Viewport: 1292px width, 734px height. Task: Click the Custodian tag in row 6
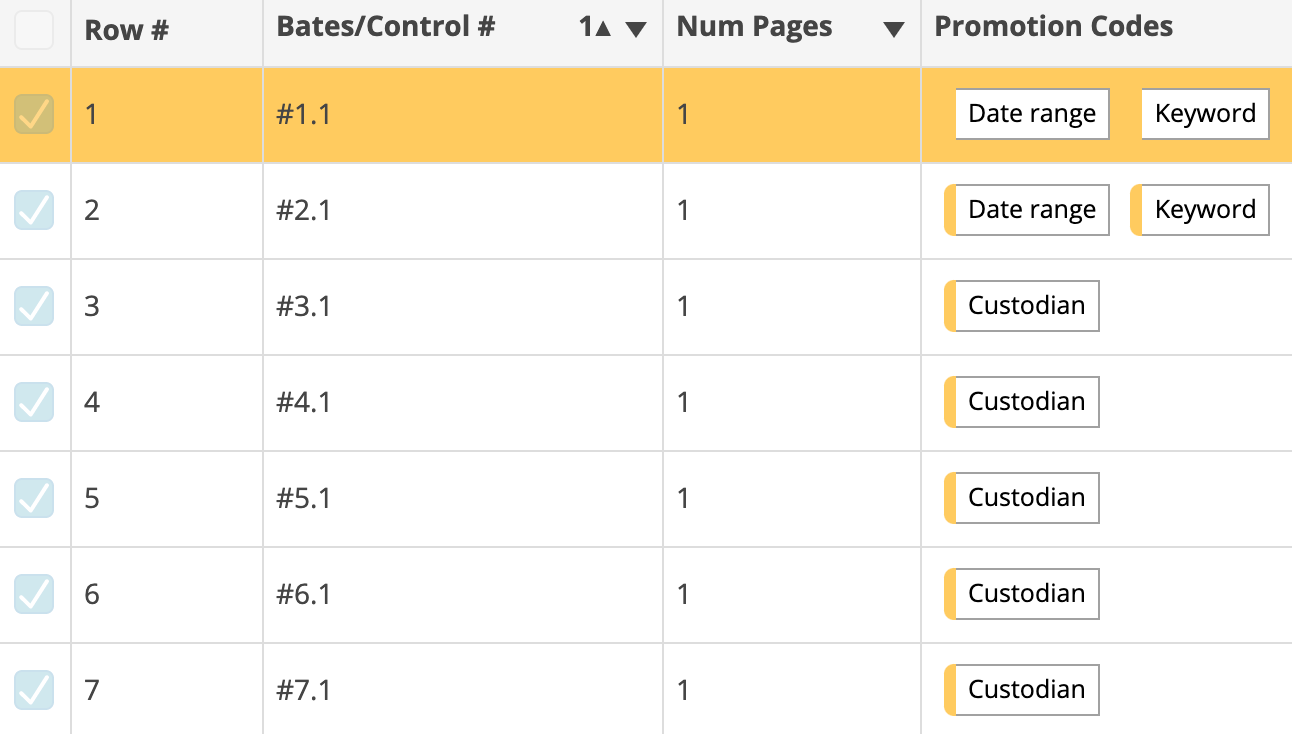[1022, 594]
